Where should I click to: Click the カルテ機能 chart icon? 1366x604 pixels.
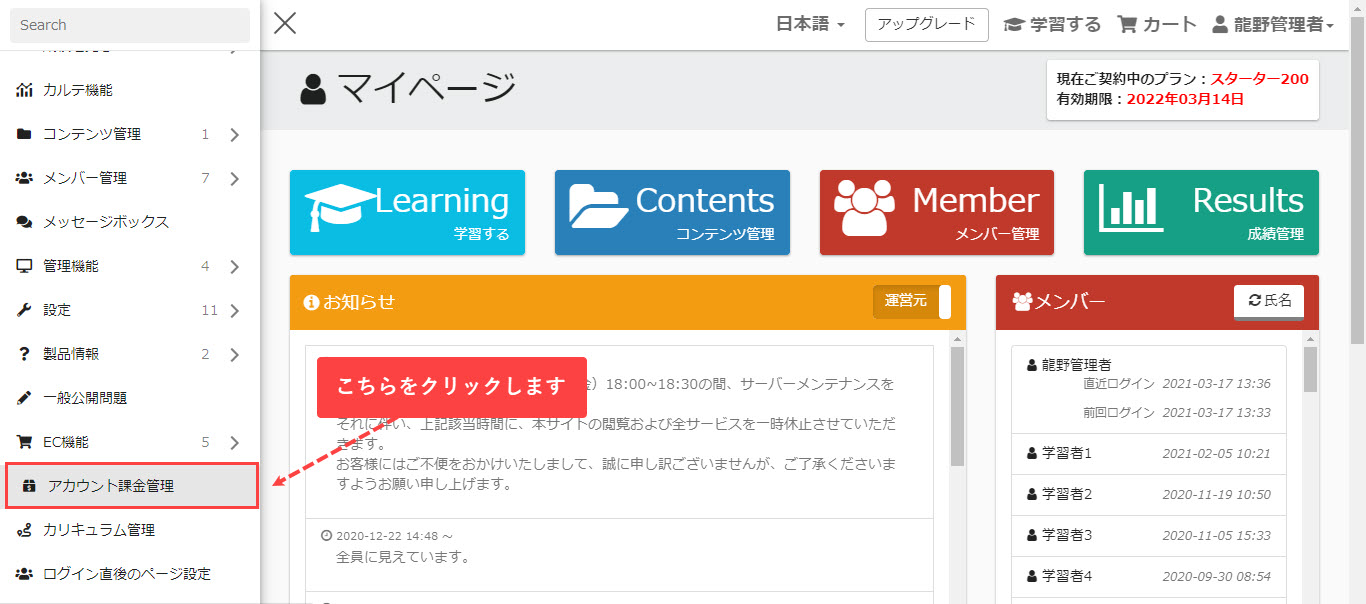point(24,90)
